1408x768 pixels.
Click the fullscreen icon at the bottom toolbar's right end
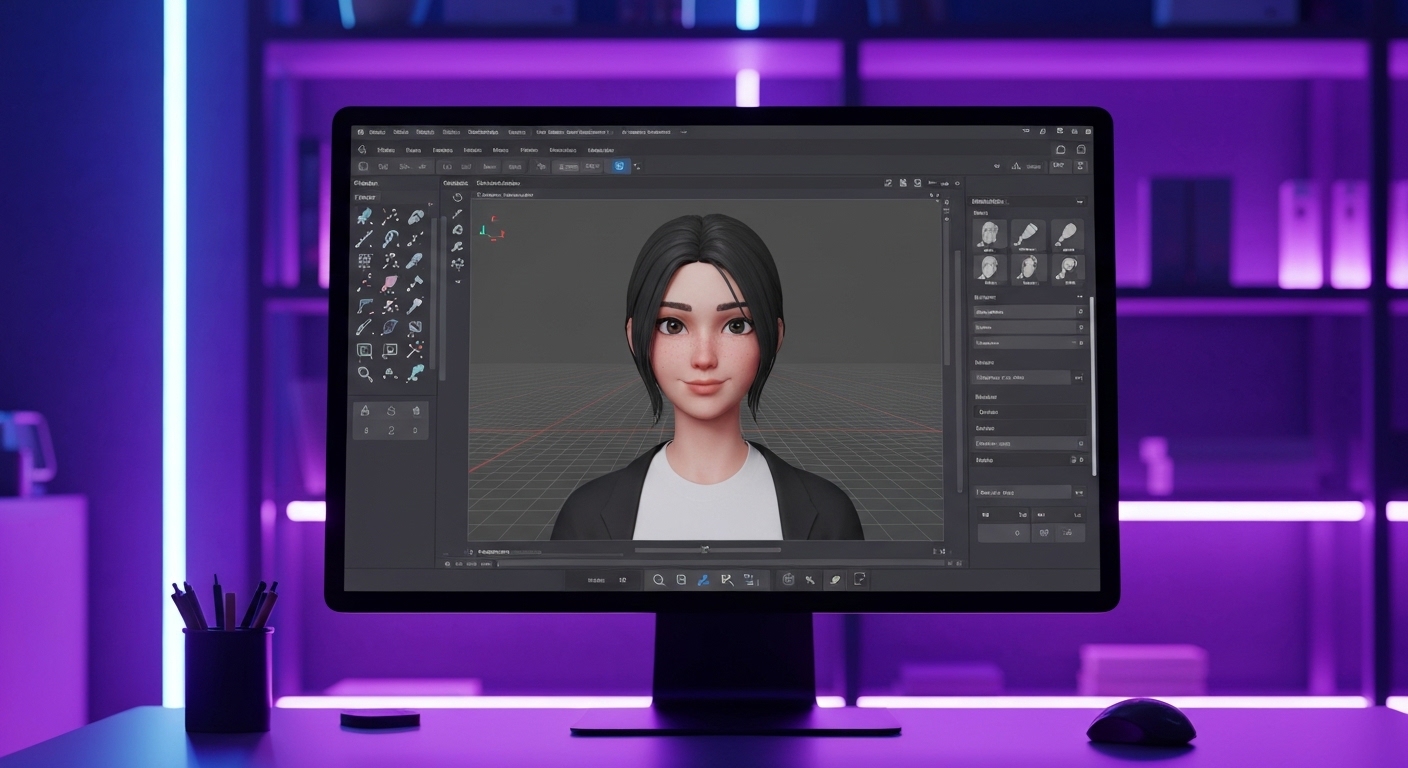pyautogui.click(x=860, y=580)
